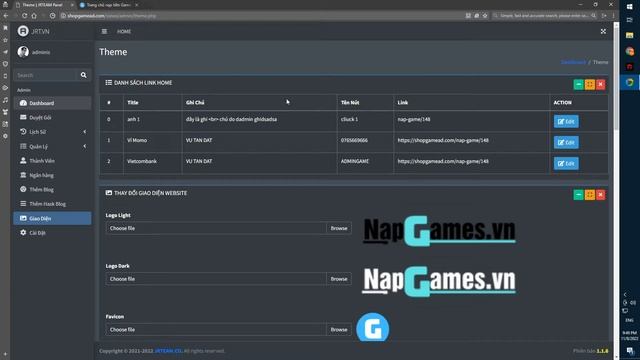Click the sidebar search magnifier button
Image resolution: width=640 pixels, height=360 pixels.
coord(84,75)
